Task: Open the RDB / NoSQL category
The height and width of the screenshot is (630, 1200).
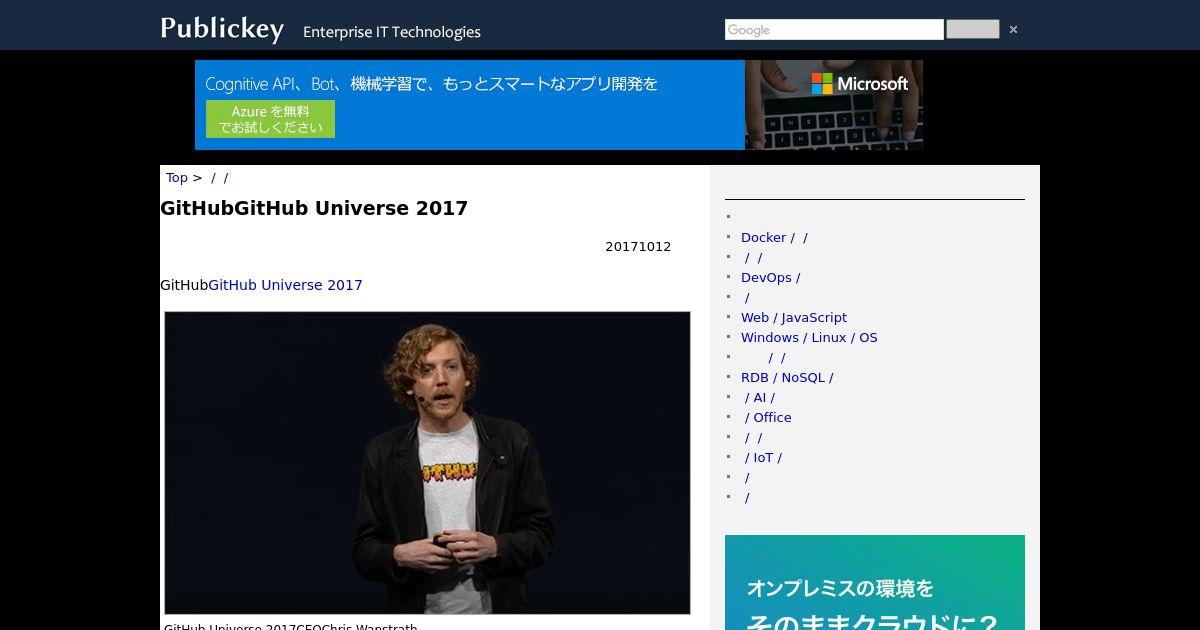Action: 787,378
